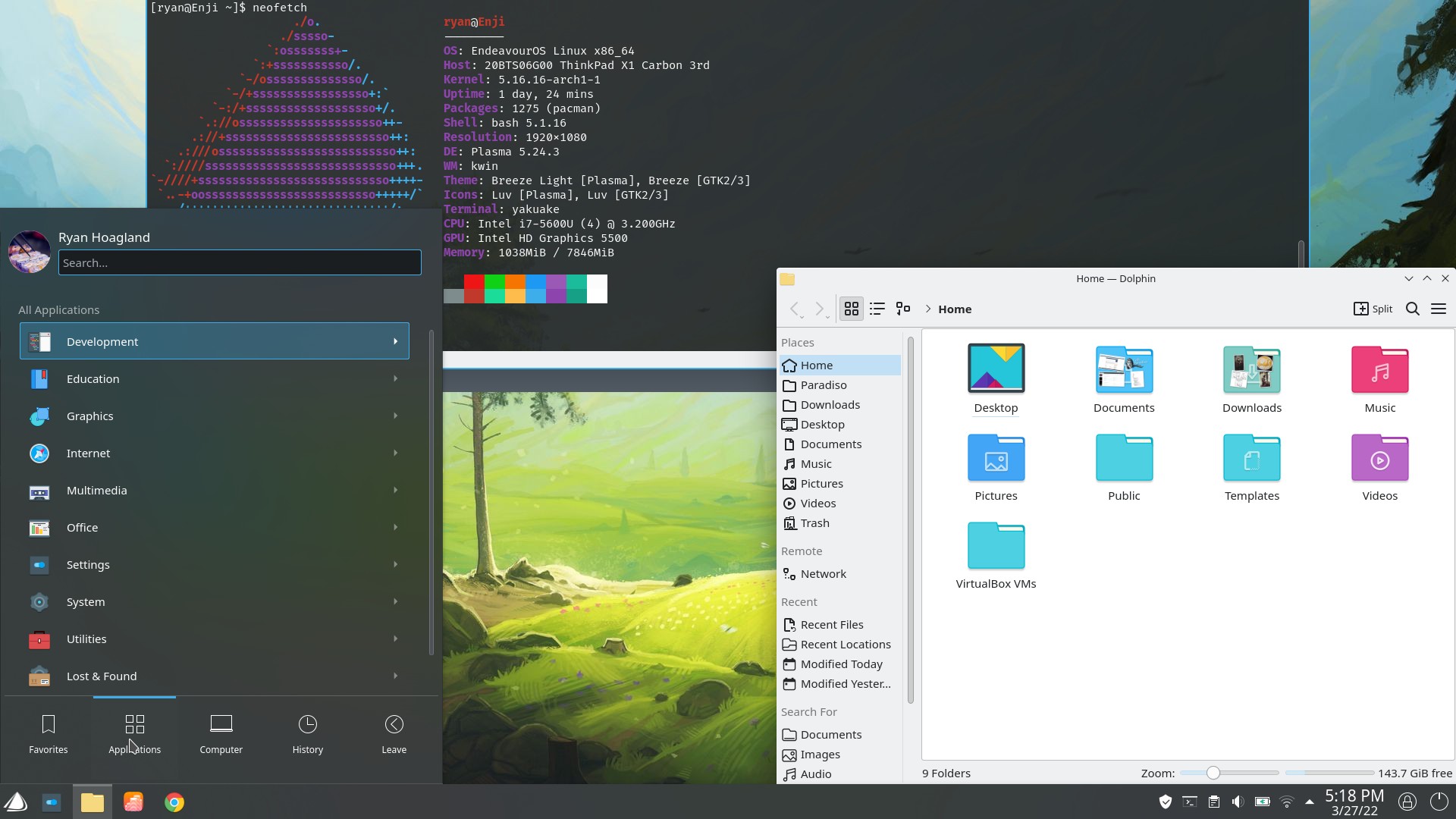The height and width of the screenshot is (819, 1456).
Task: Select Trash in Places sidebar
Action: 840,523
